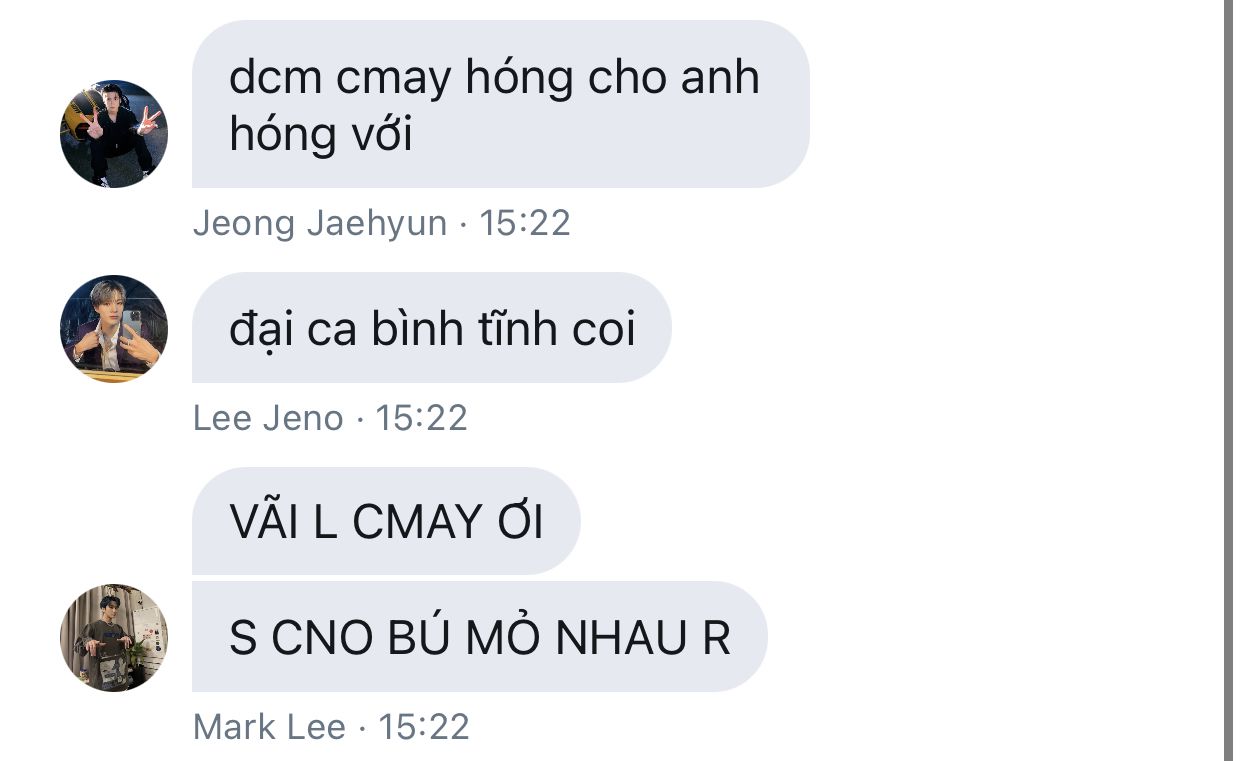Click the 15:22 timestamp beside Mark Lee

click(424, 727)
